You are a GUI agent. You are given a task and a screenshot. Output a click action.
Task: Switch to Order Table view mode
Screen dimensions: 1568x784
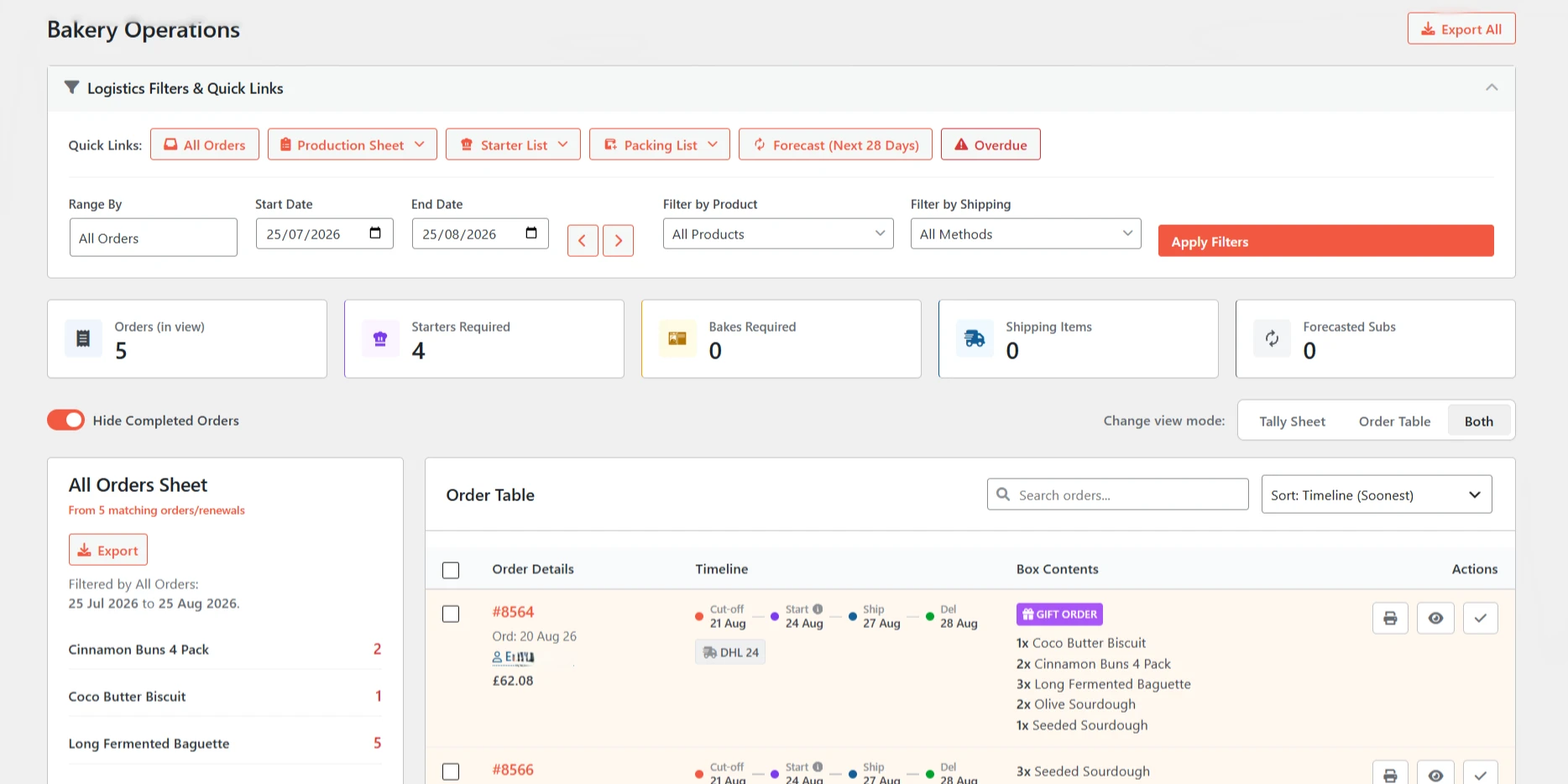(x=1394, y=421)
